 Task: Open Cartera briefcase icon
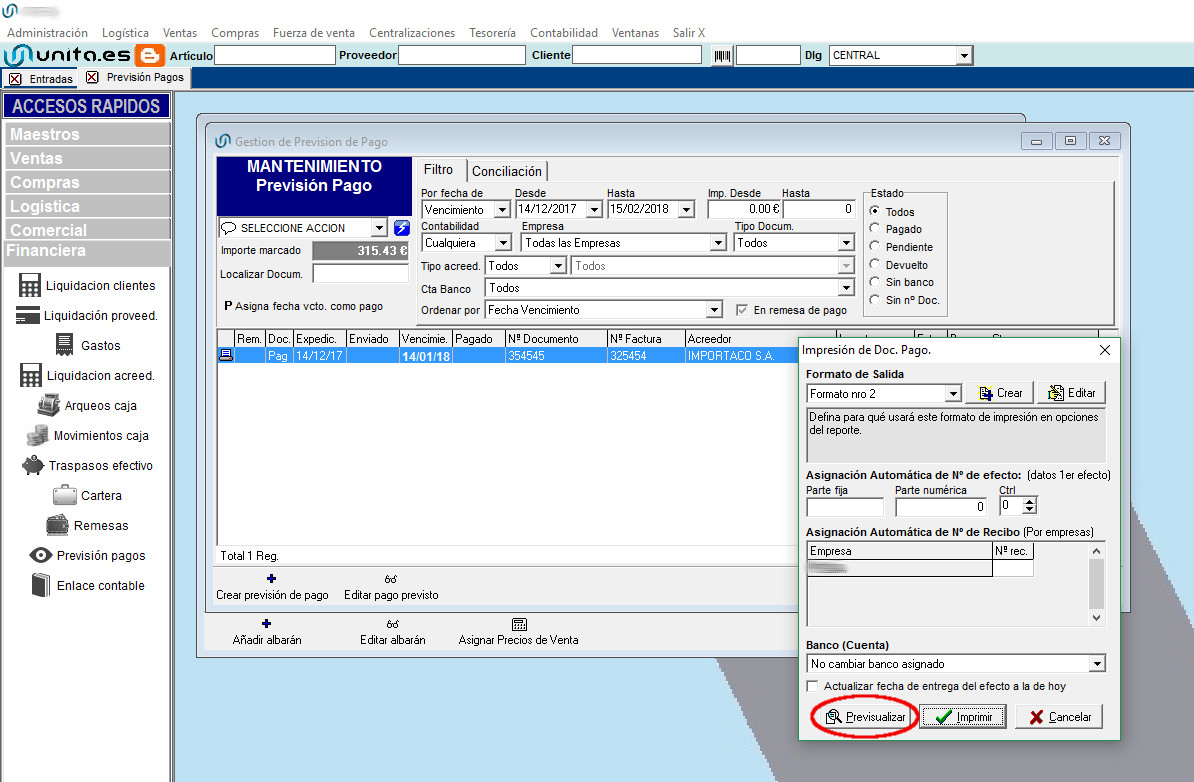point(65,496)
